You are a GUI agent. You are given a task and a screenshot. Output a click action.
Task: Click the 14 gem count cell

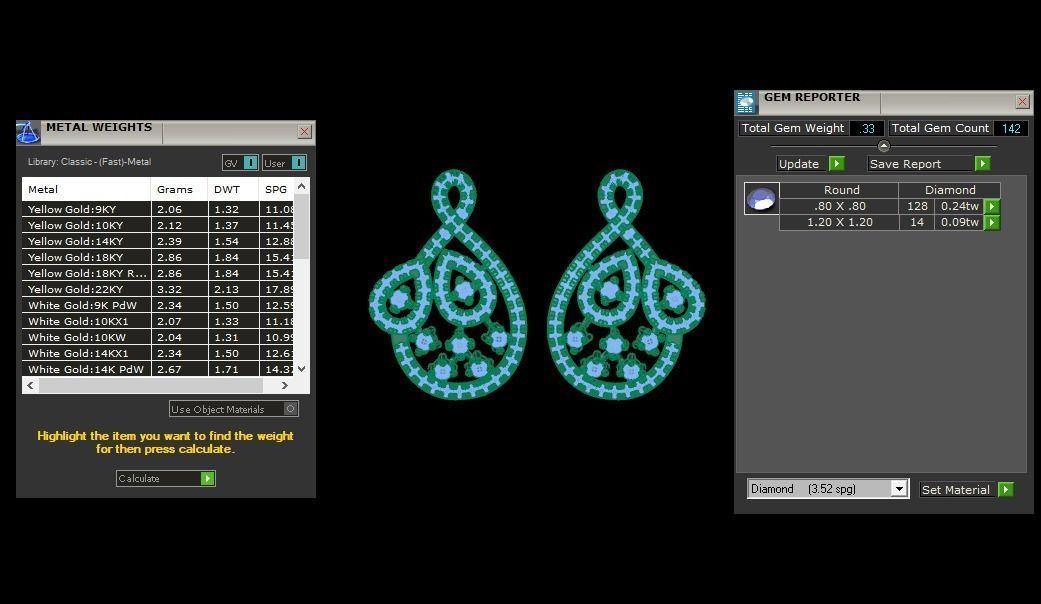click(x=917, y=222)
